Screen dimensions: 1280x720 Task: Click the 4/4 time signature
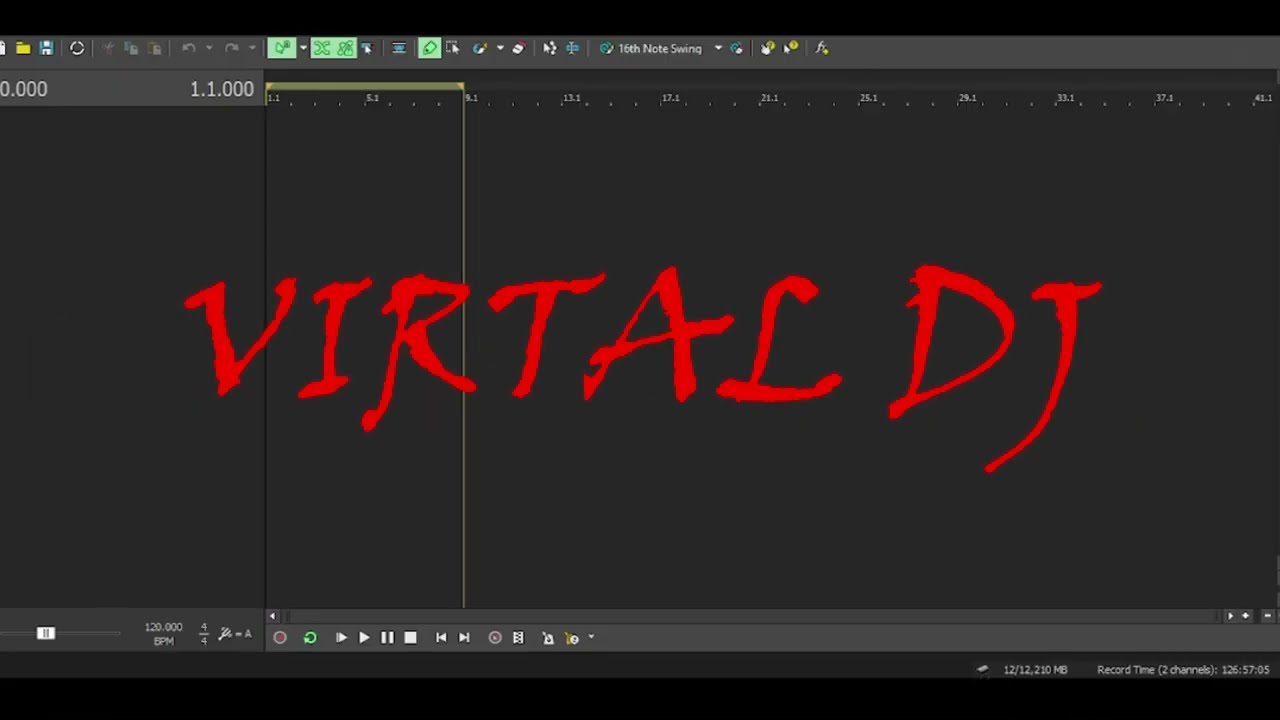pyautogui.click(x=204, y=634)
